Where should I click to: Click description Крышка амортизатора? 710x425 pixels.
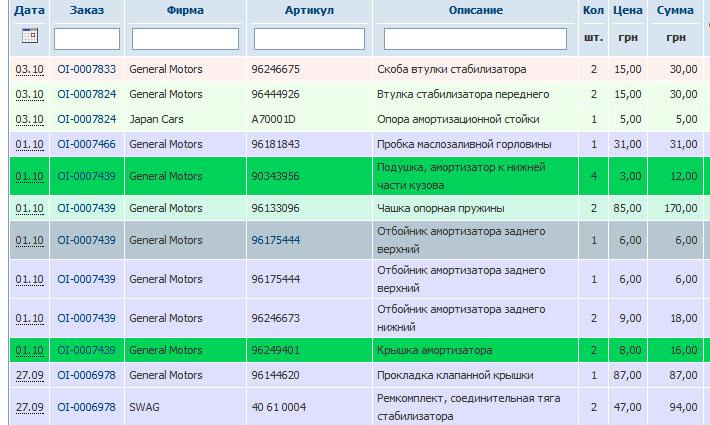coord(435,350)
